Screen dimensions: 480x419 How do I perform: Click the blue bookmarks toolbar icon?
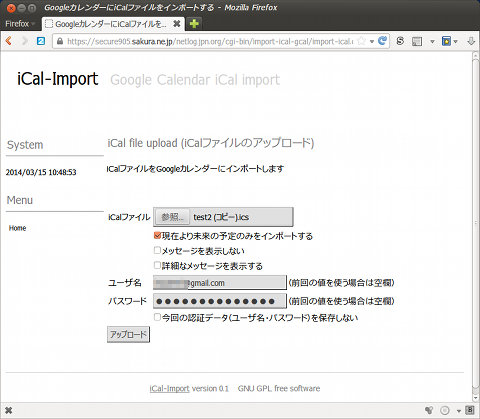(x=446, y=41)
